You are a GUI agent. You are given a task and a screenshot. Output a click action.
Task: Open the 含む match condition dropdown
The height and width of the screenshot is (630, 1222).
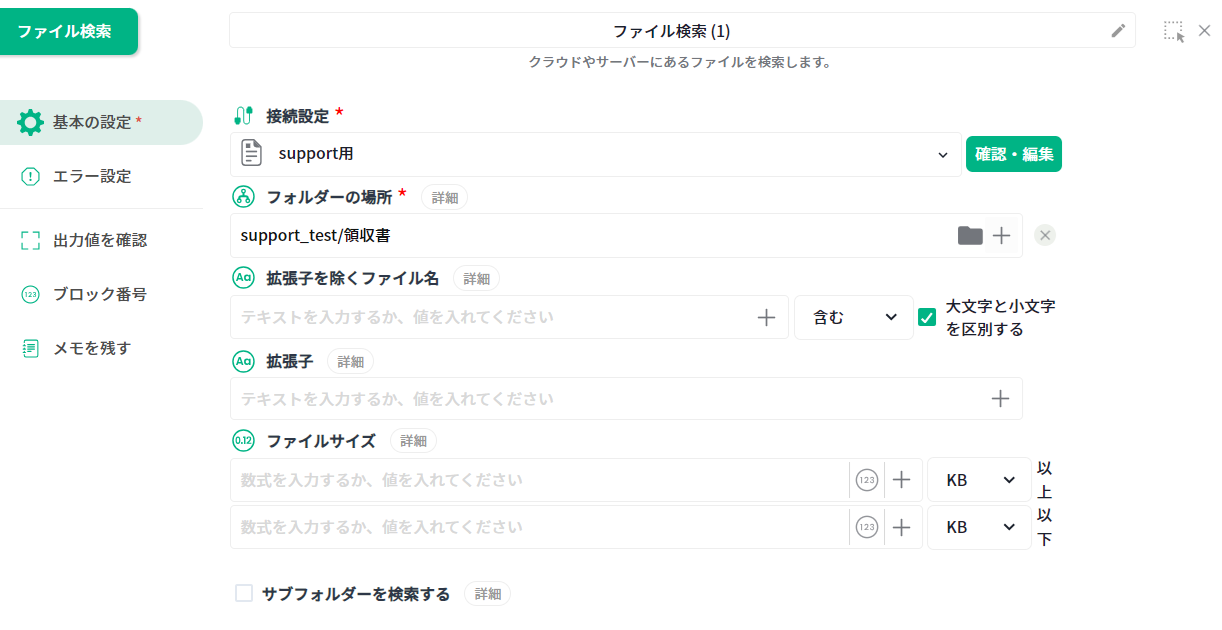click(x=853, y=317)
